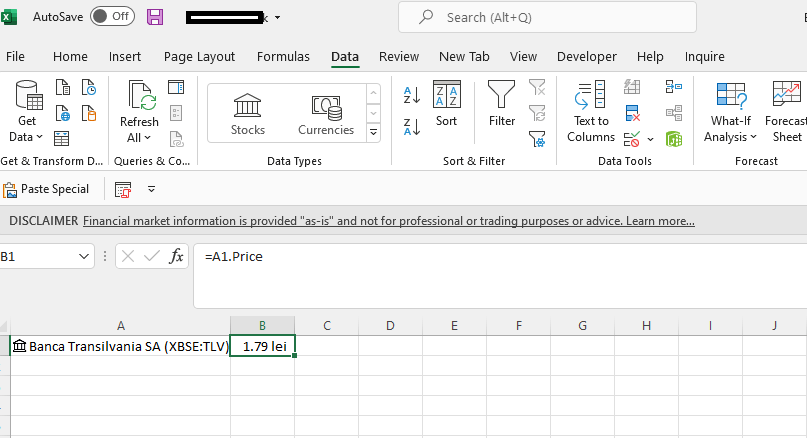Open Existing Connections icon

coord(89,113)
